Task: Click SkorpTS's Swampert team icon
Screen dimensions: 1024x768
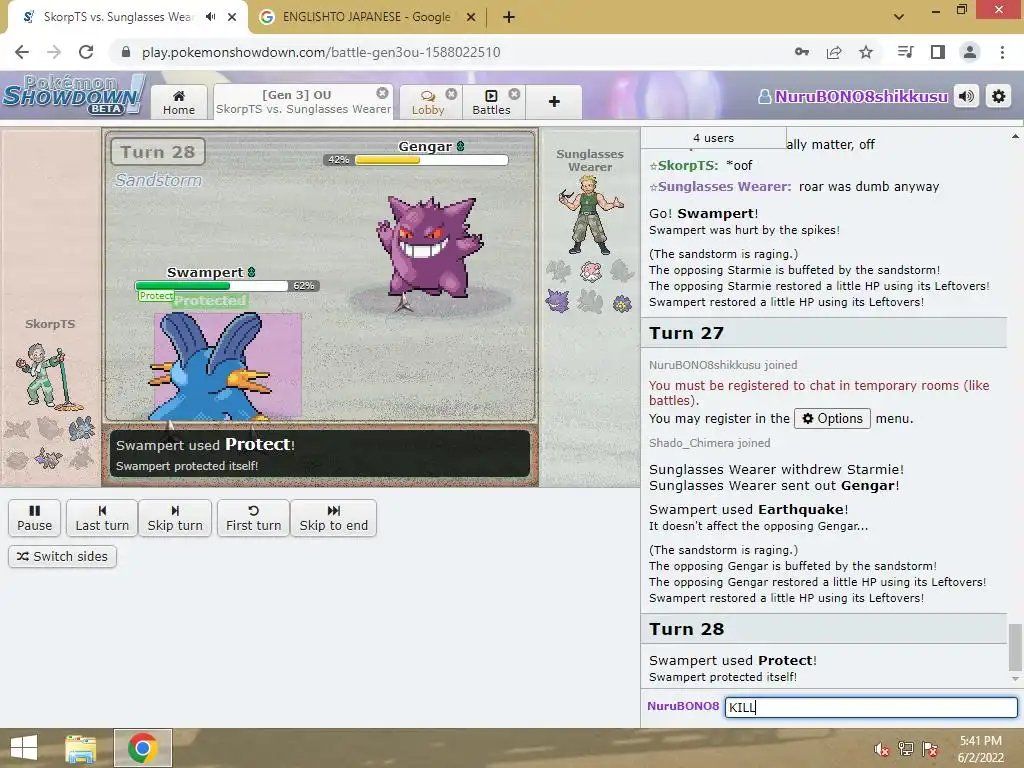Action: tap(81, 428)
